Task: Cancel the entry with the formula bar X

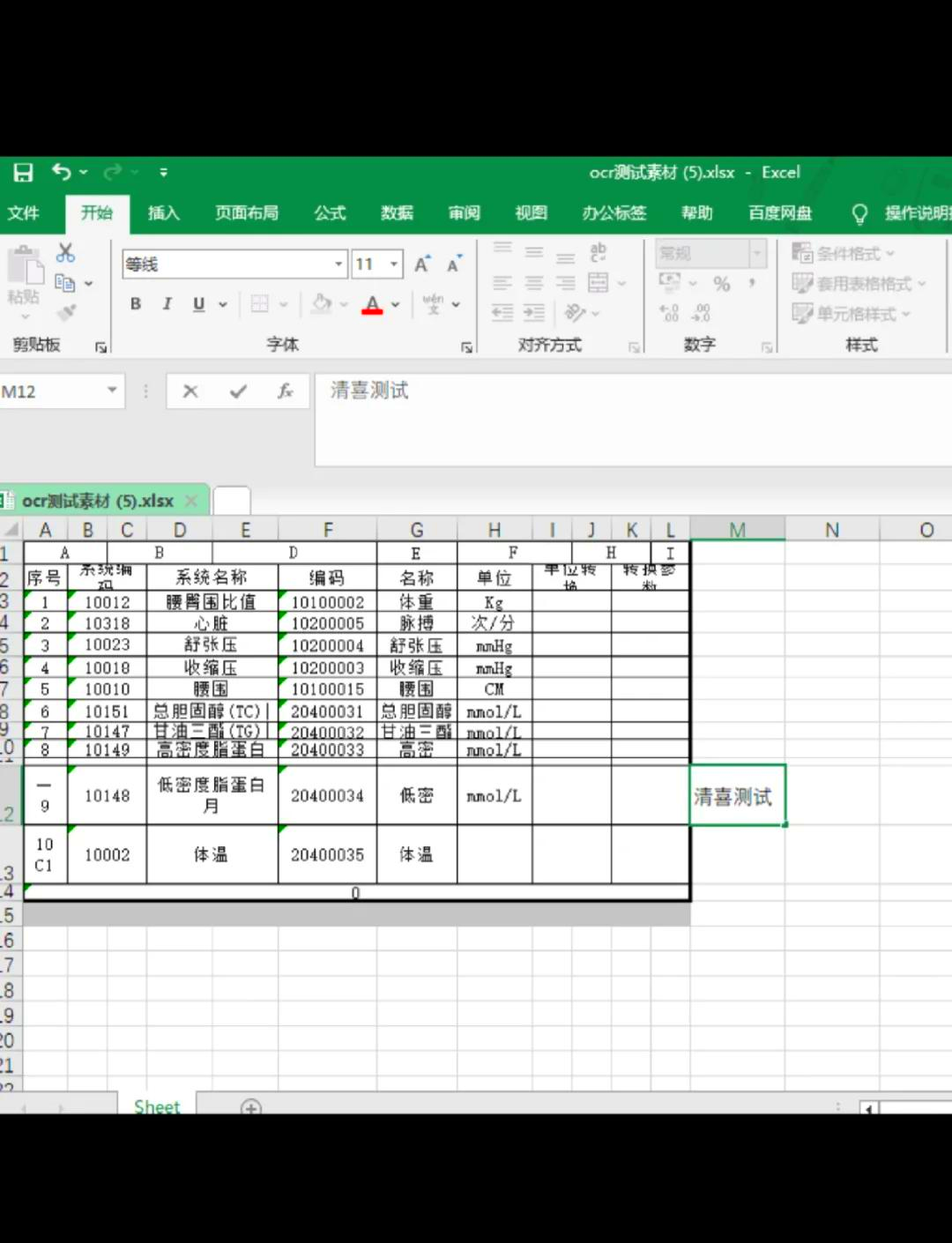Action: point(190,391)
